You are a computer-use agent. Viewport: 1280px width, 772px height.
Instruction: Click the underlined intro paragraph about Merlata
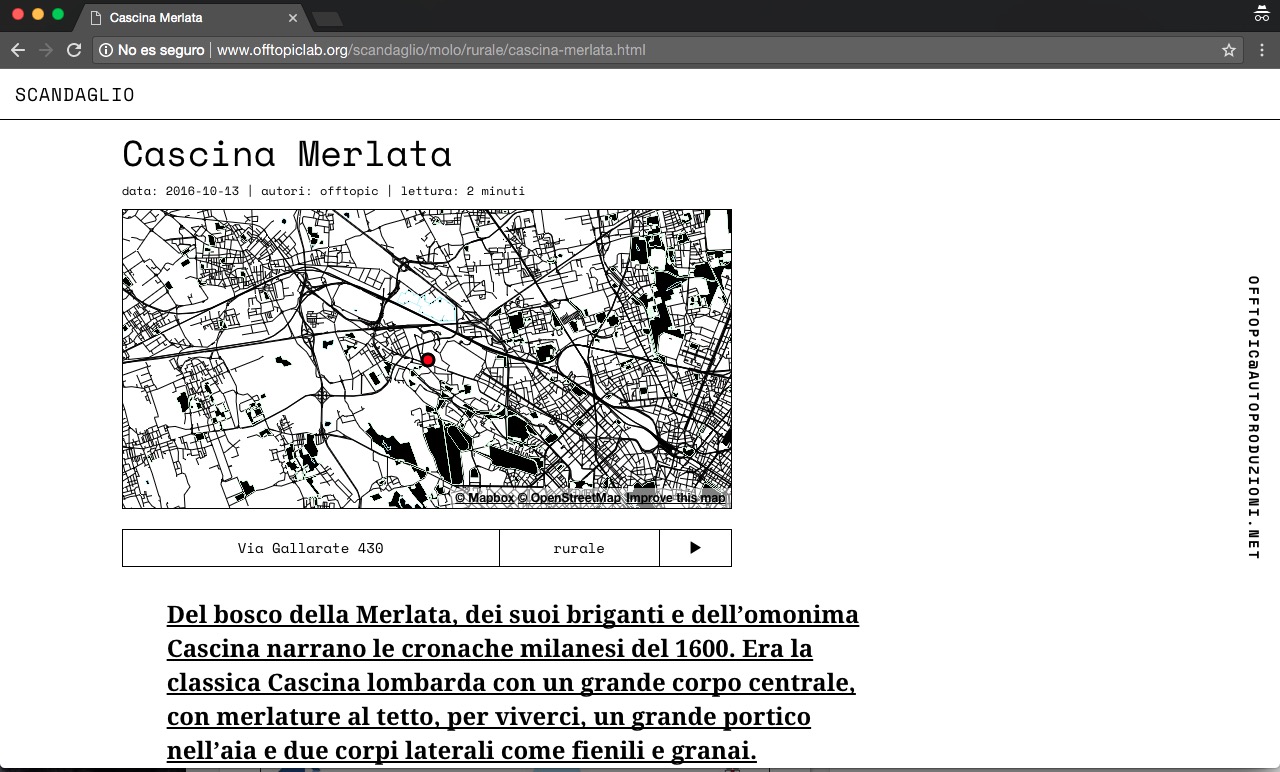point(513,683)
